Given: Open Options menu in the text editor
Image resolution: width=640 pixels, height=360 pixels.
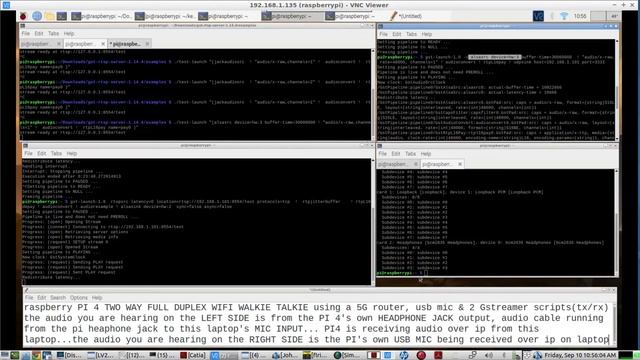Looking at the screenshot, I should tap(78, 298).
